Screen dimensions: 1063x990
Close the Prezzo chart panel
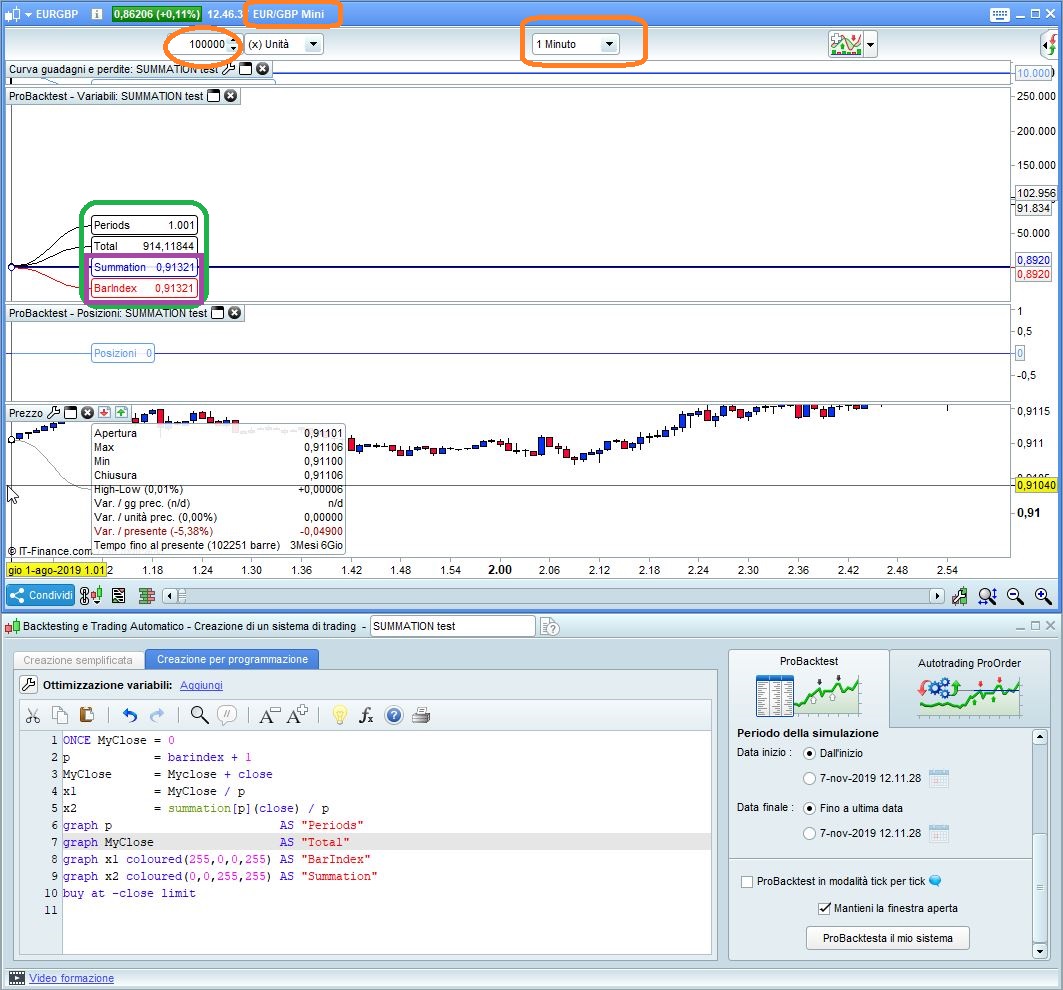coord(87,412)
